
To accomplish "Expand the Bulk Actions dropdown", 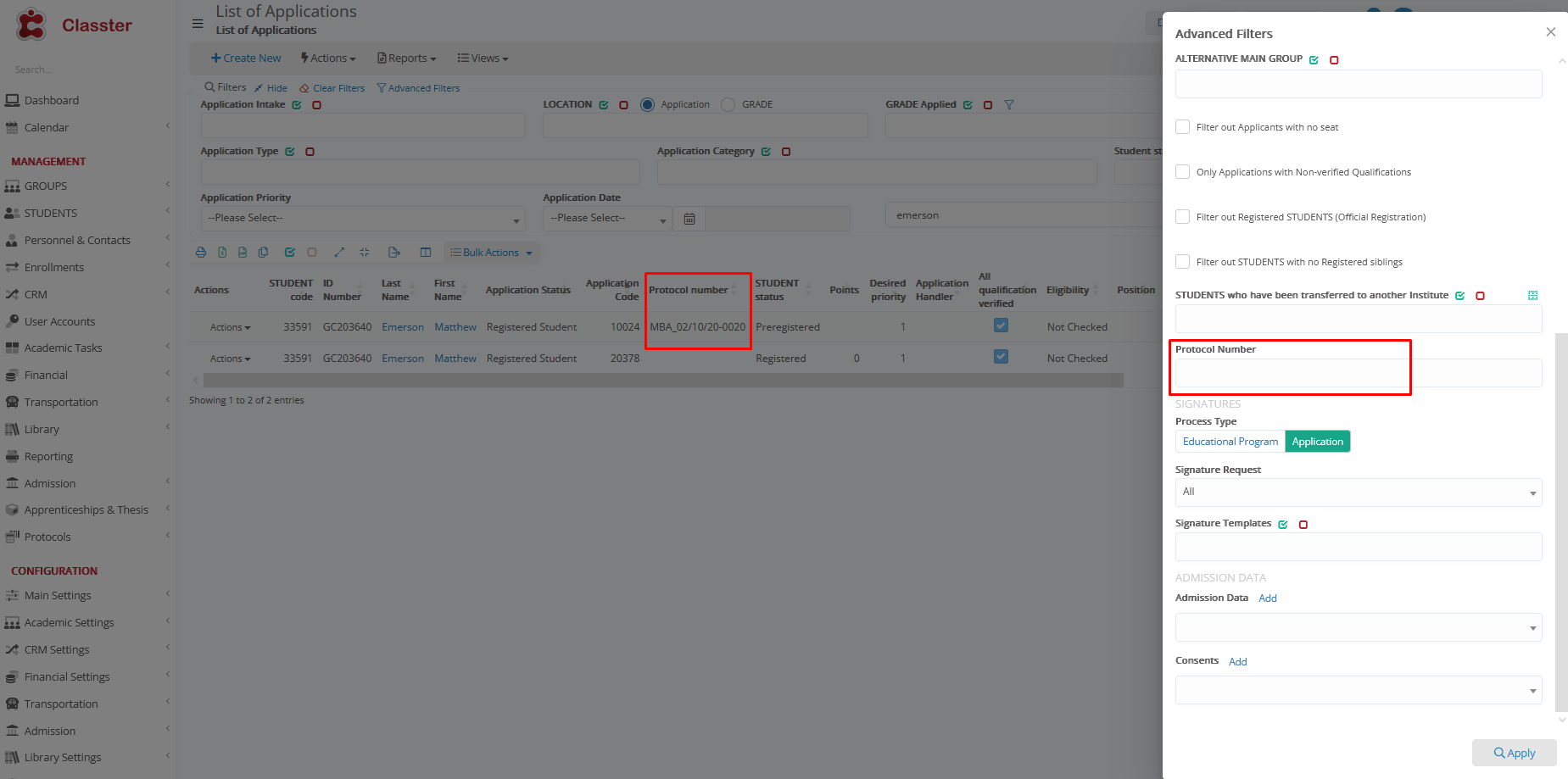I will 491,253.
